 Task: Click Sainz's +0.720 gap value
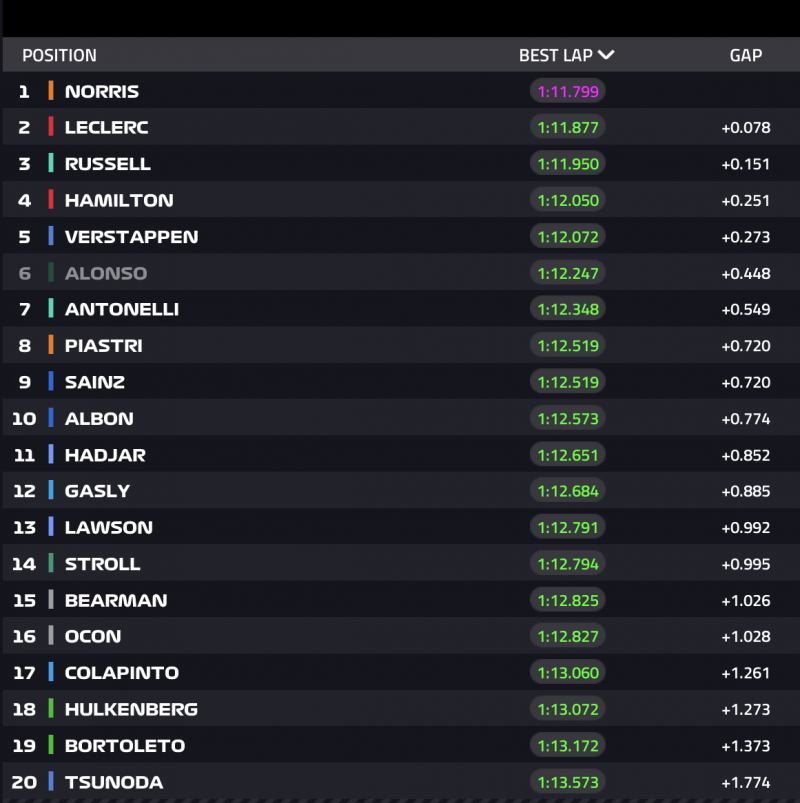(x=745, y=382)
